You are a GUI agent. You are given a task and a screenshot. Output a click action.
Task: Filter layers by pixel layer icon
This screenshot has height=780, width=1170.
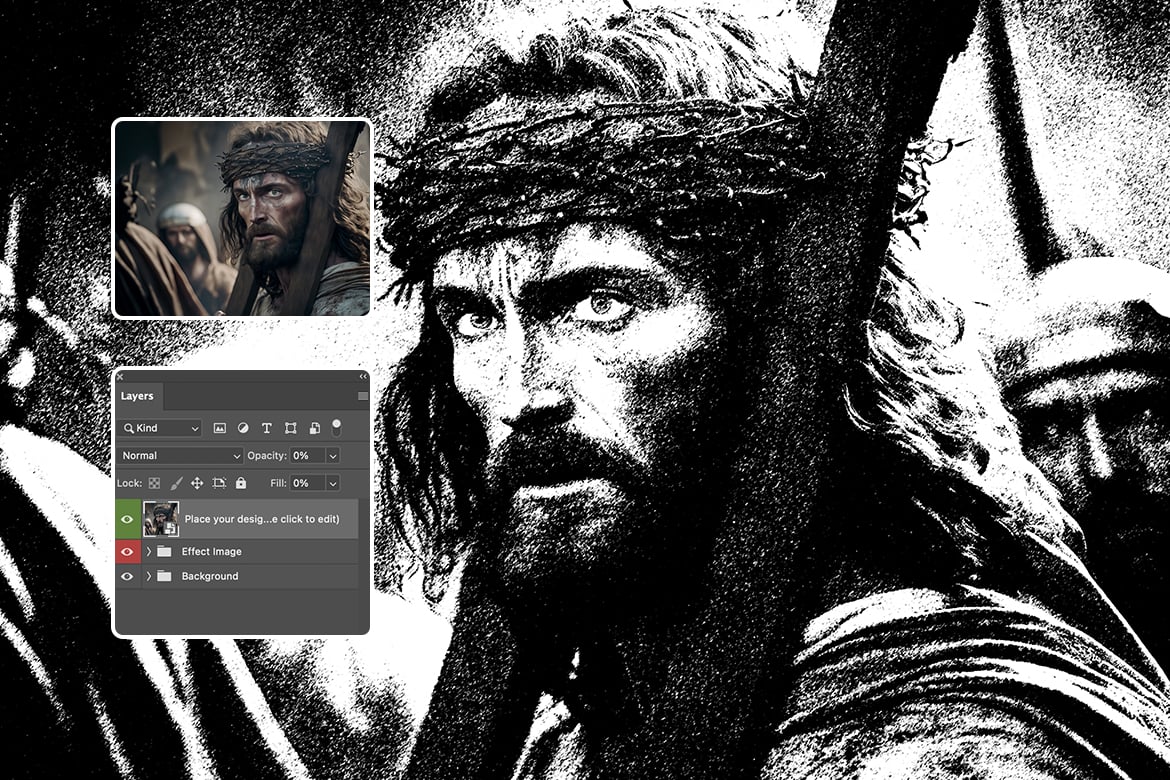click(219, 428)
